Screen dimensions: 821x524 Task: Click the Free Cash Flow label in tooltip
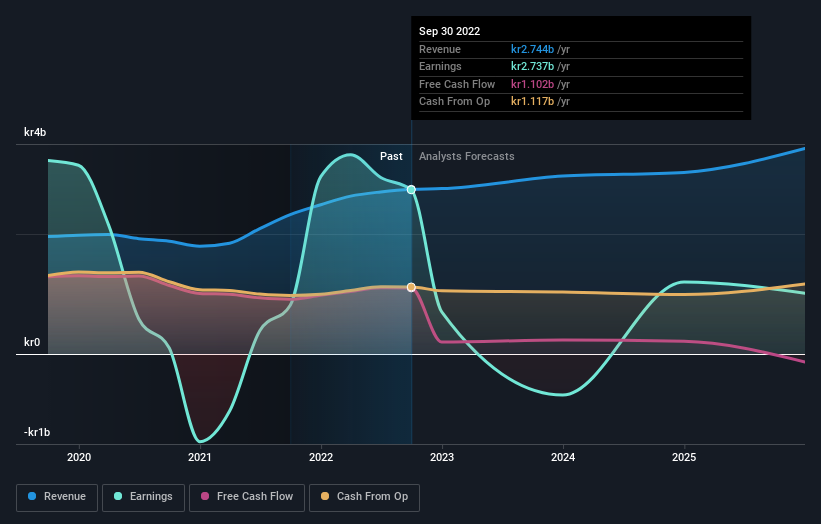[457, 84]
